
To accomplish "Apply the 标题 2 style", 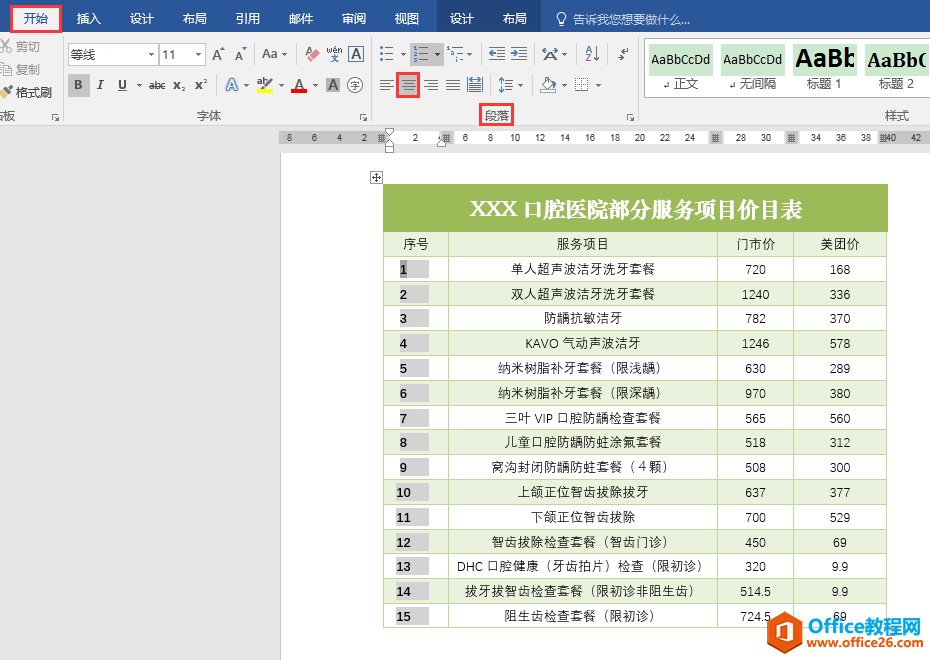I will coord(896,68).
